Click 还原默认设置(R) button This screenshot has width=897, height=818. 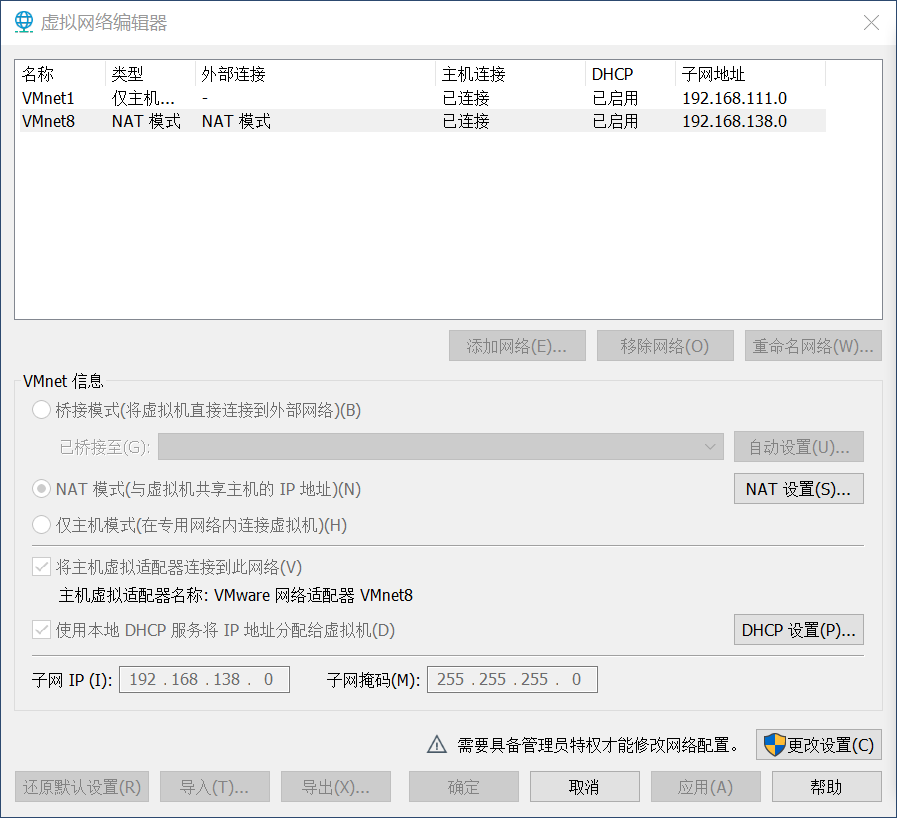coord(82,787)
